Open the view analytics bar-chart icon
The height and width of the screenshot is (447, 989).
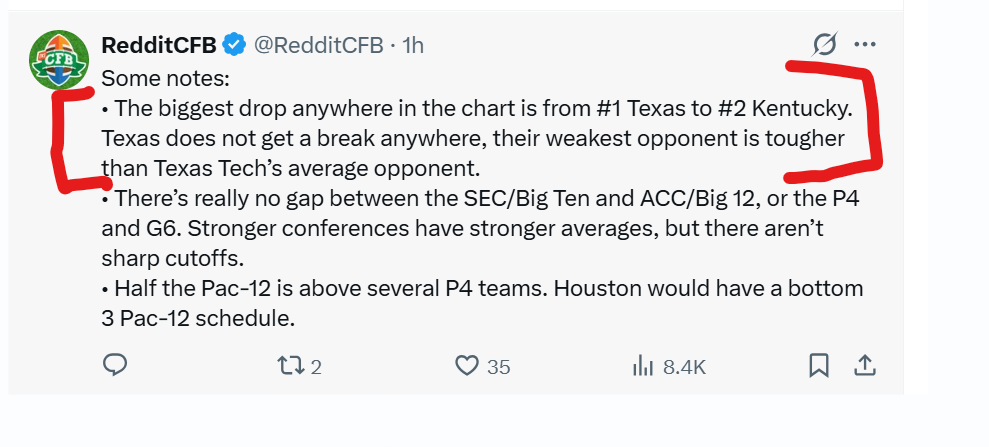[x=643, y=366]
